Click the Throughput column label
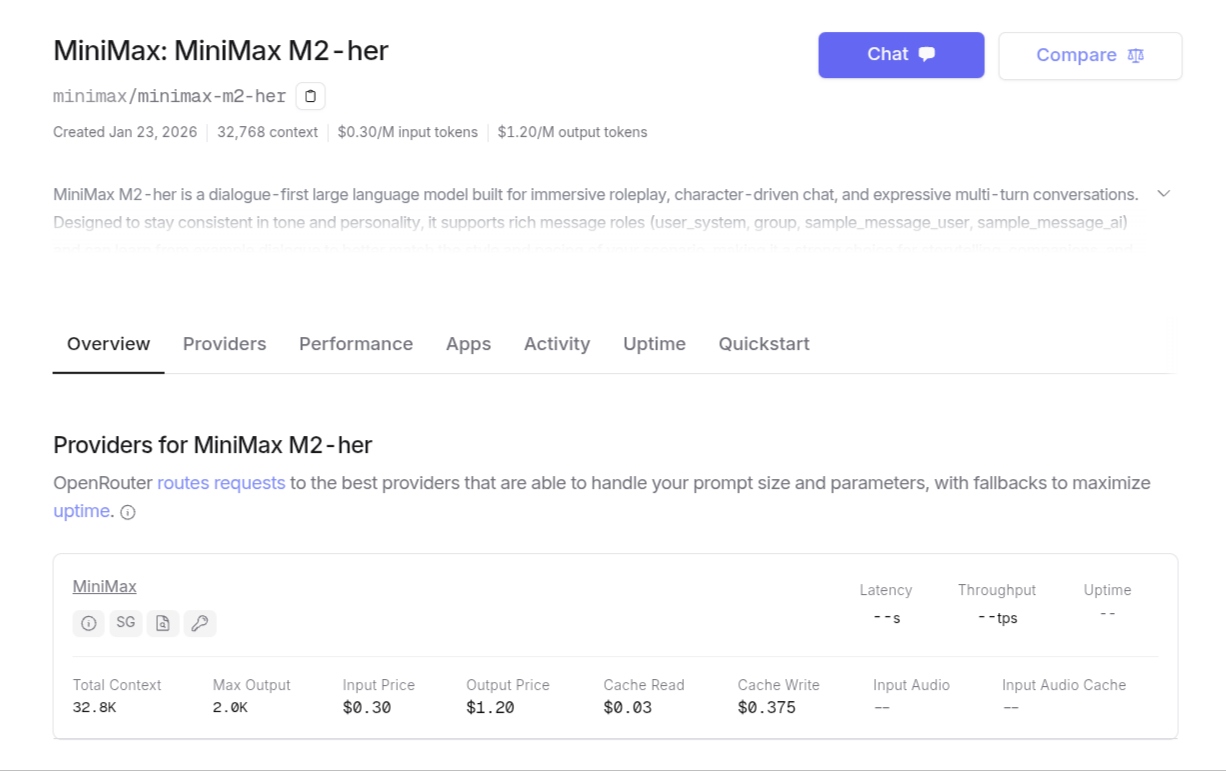1226x771 pixels. (x=997, y=590)
